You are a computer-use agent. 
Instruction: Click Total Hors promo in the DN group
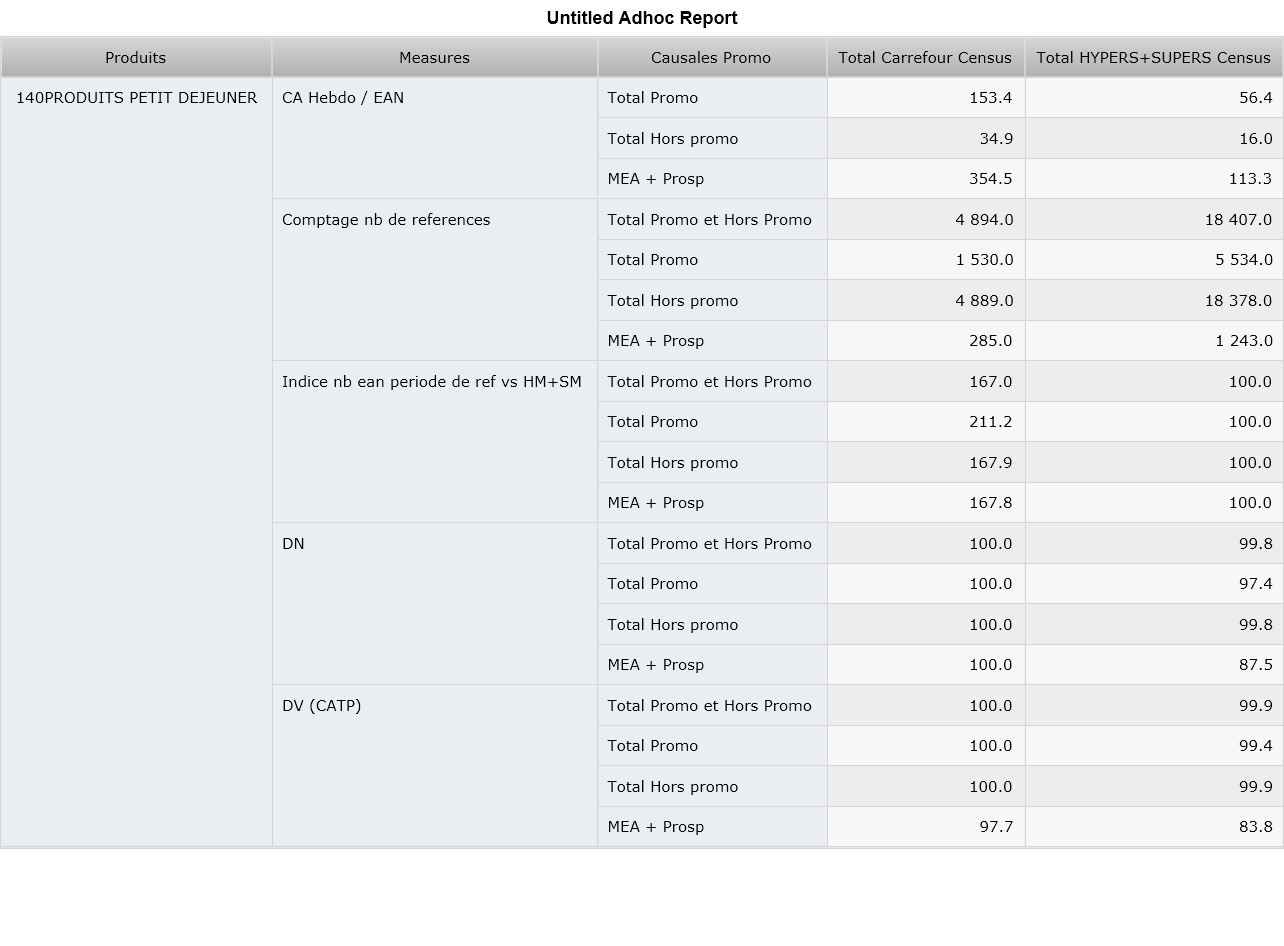pyautogui.click(x=712, y=624)
